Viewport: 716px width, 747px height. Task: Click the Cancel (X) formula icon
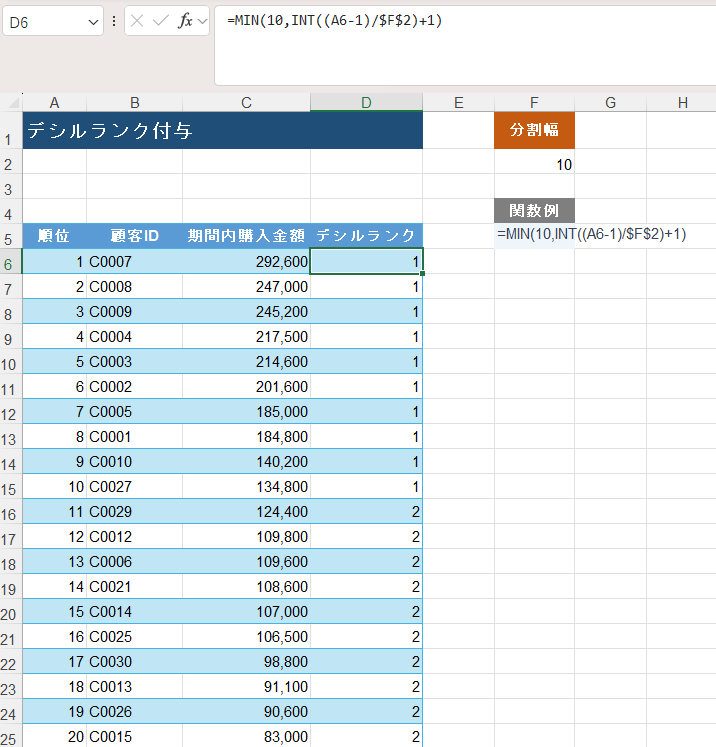pyautogui.click(x=137, y=21)
